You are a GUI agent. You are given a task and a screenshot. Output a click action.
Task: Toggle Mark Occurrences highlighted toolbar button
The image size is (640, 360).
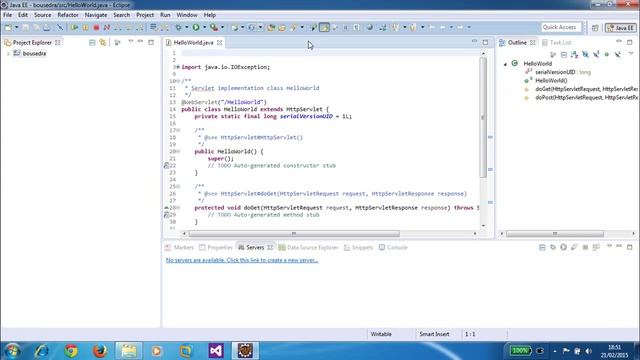324,27
